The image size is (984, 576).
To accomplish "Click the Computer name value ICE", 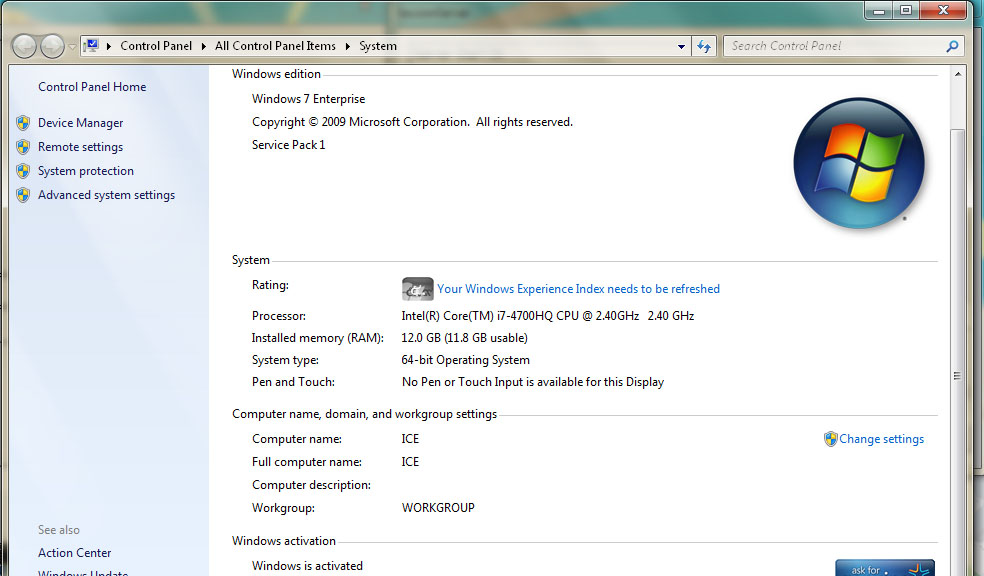I will click(410, 439).
